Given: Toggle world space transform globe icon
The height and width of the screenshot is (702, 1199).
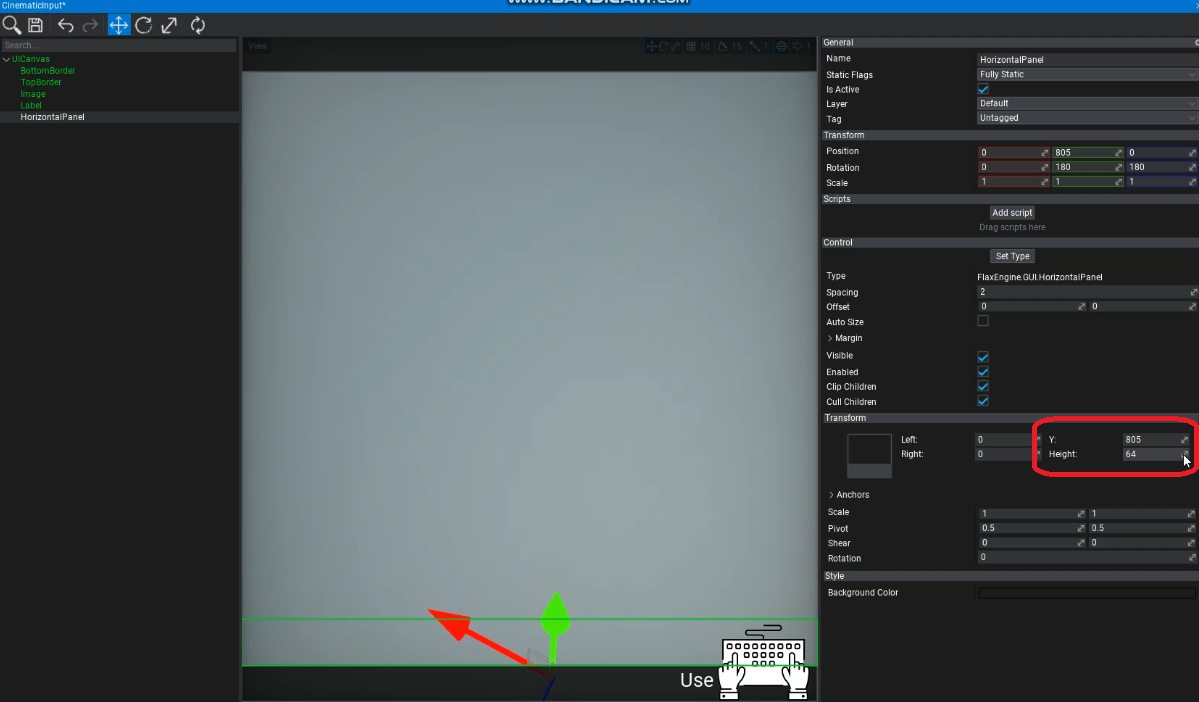Looking at the screenshot, I should pyautogui.click(x=781, y=46).
